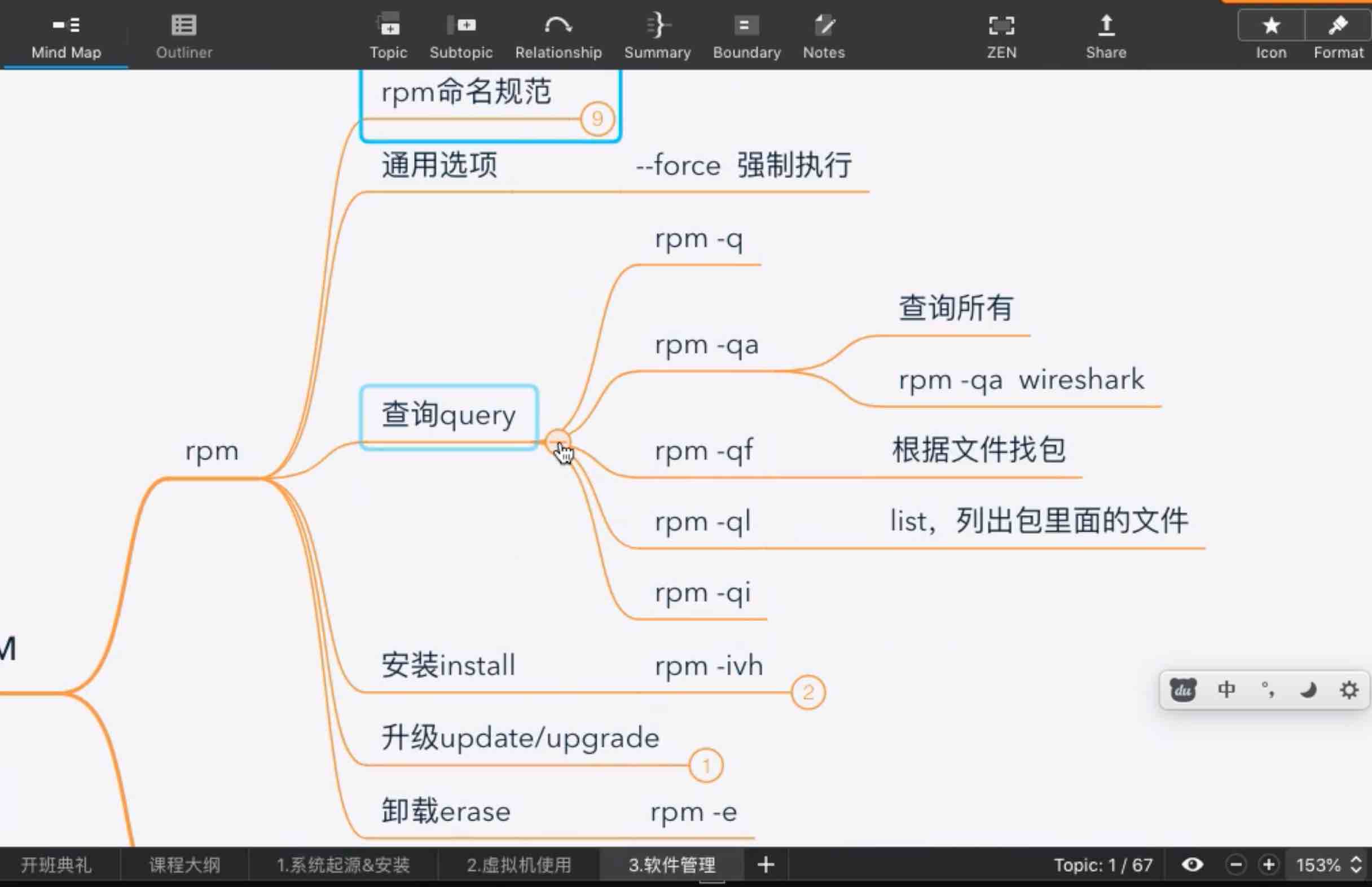The image size is (1372, 887).
Task: Add a Subtopic to the selection
Action: (x=461, y=34)
